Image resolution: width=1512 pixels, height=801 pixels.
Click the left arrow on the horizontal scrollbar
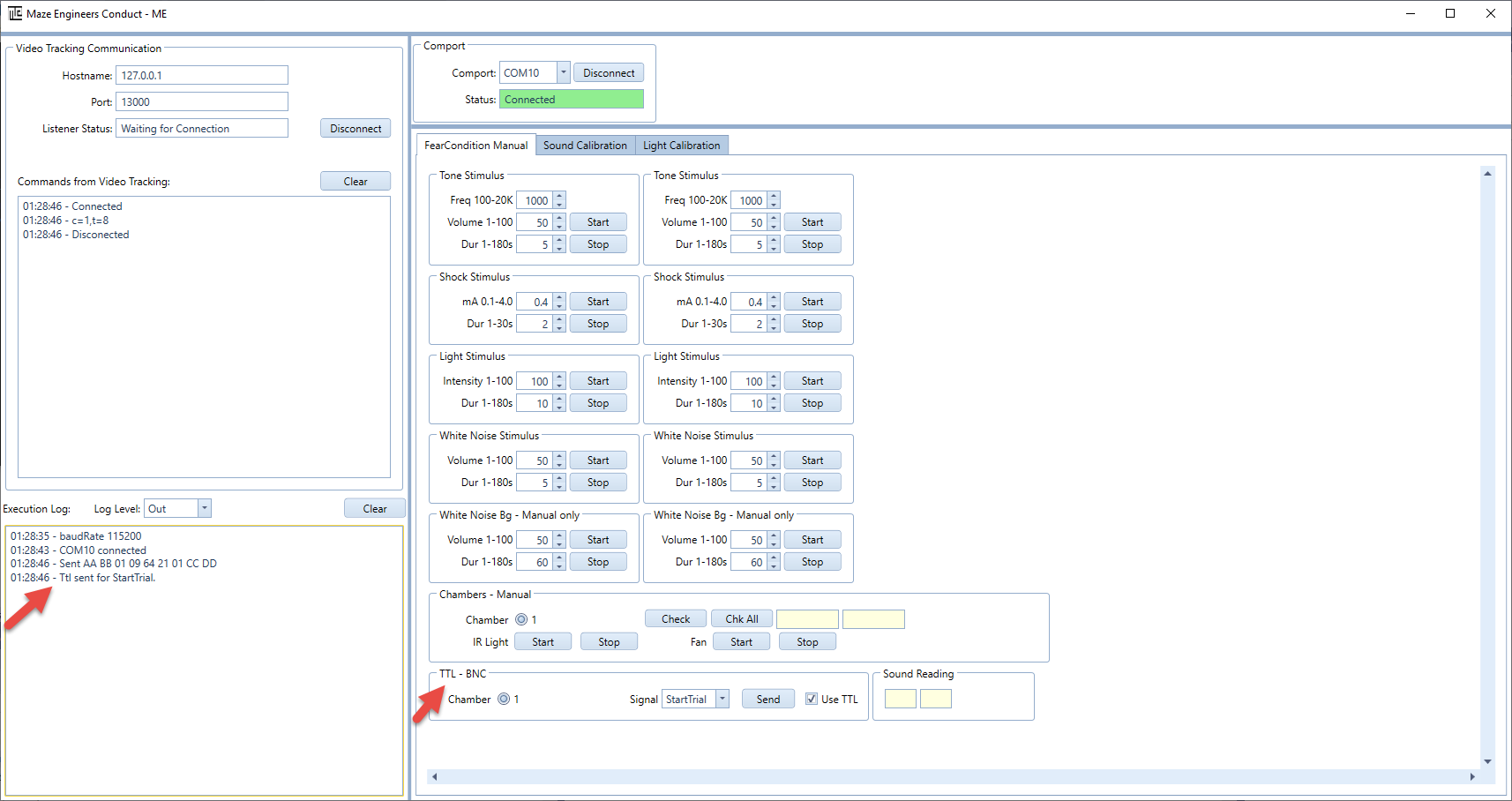tap(434, 776)
